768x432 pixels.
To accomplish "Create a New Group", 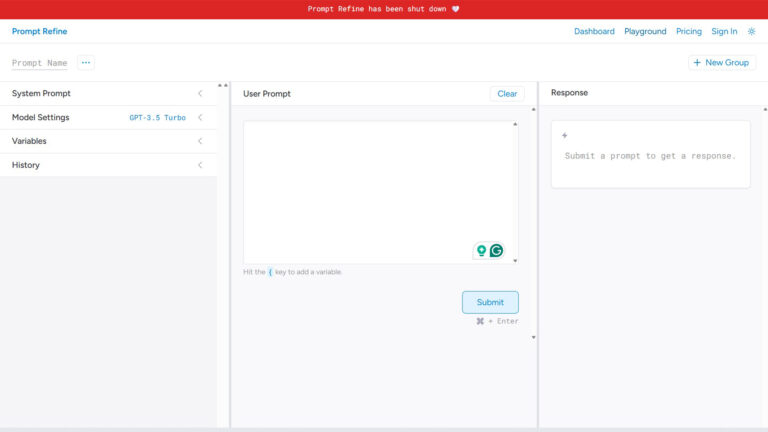I will click(x=721, y=63).
